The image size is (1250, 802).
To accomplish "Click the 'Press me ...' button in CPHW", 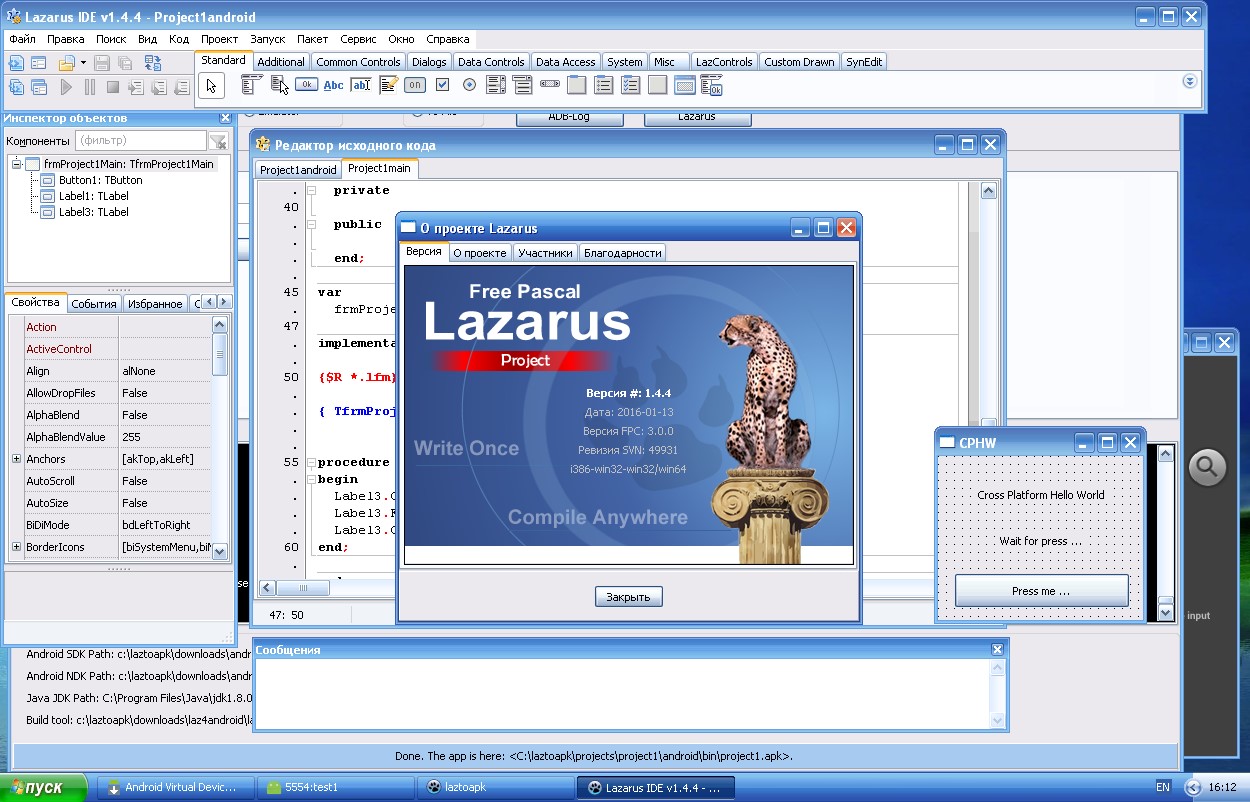I will (x=1041, y=591).
